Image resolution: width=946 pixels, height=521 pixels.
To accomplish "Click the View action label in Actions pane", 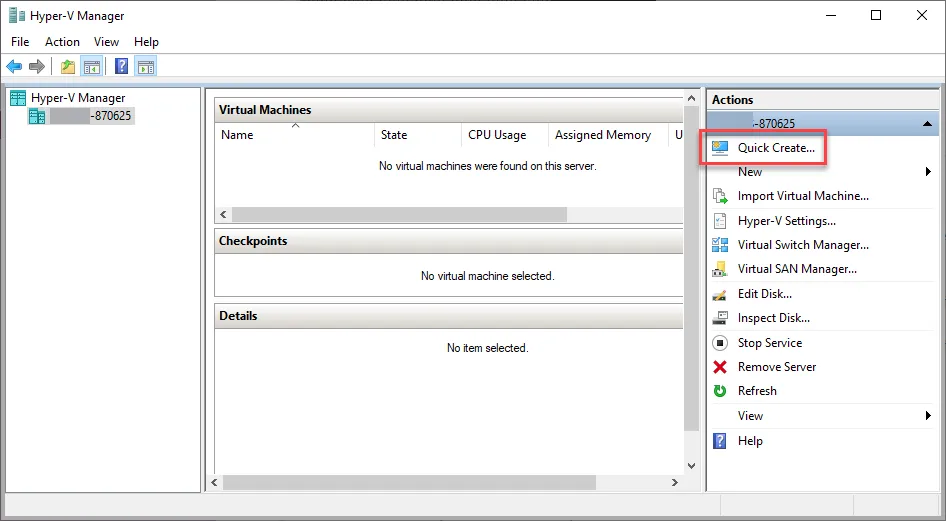I will coord(750,415).
